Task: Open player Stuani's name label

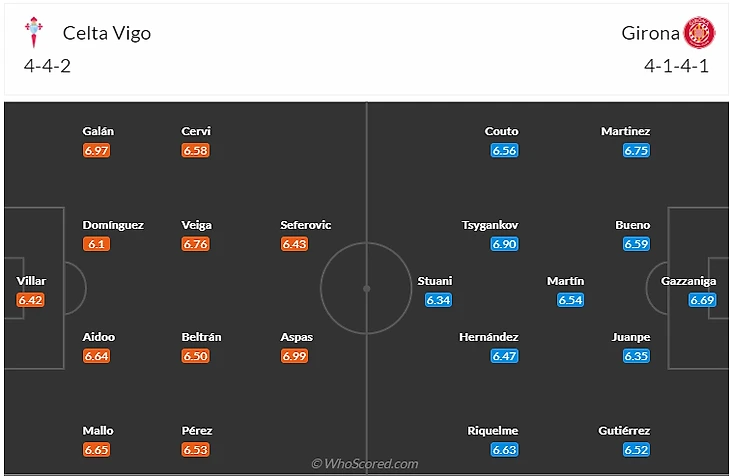Action: [x=435, y=281]
